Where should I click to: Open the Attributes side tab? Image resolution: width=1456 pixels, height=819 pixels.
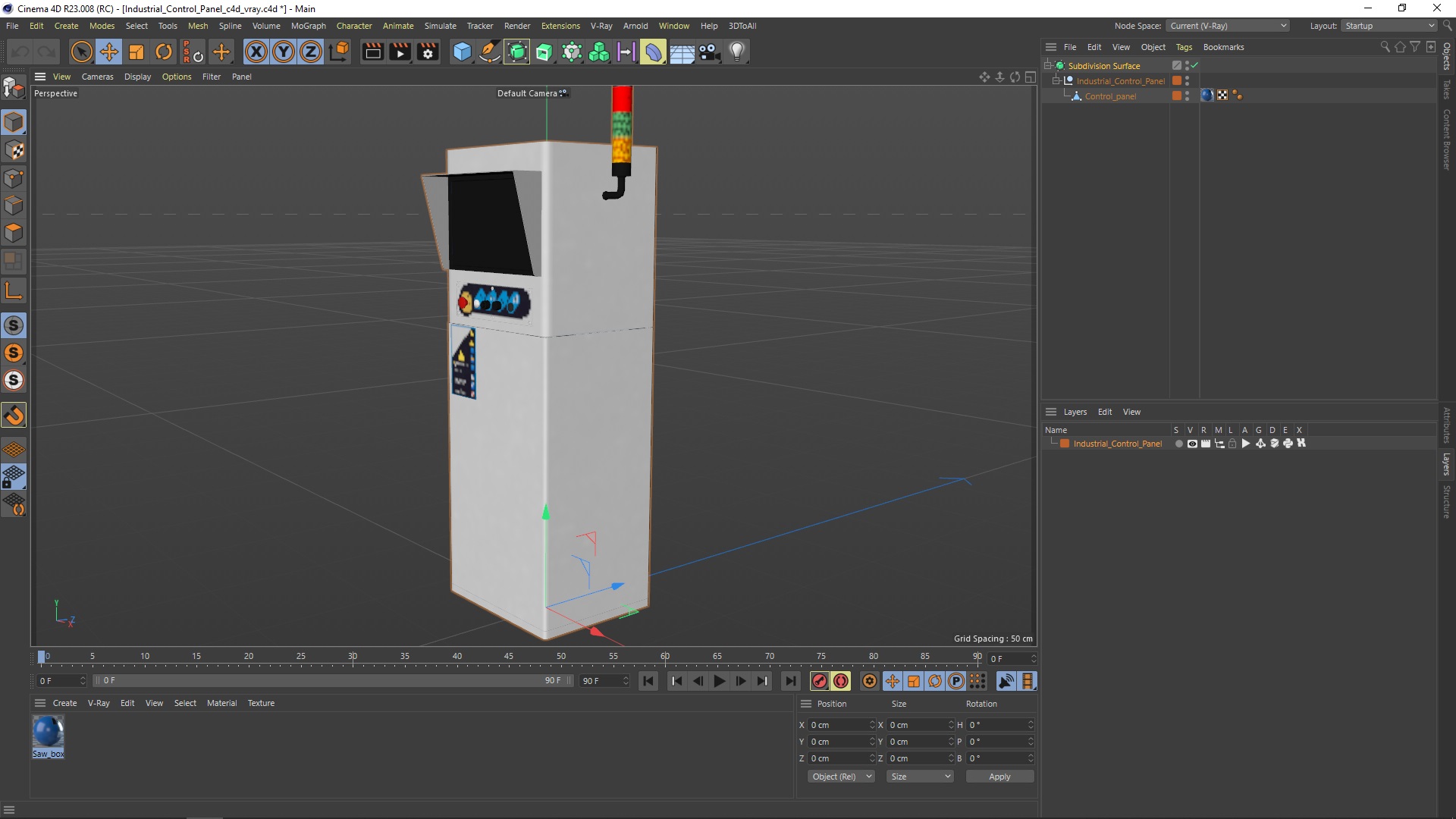coord(1446,425)
